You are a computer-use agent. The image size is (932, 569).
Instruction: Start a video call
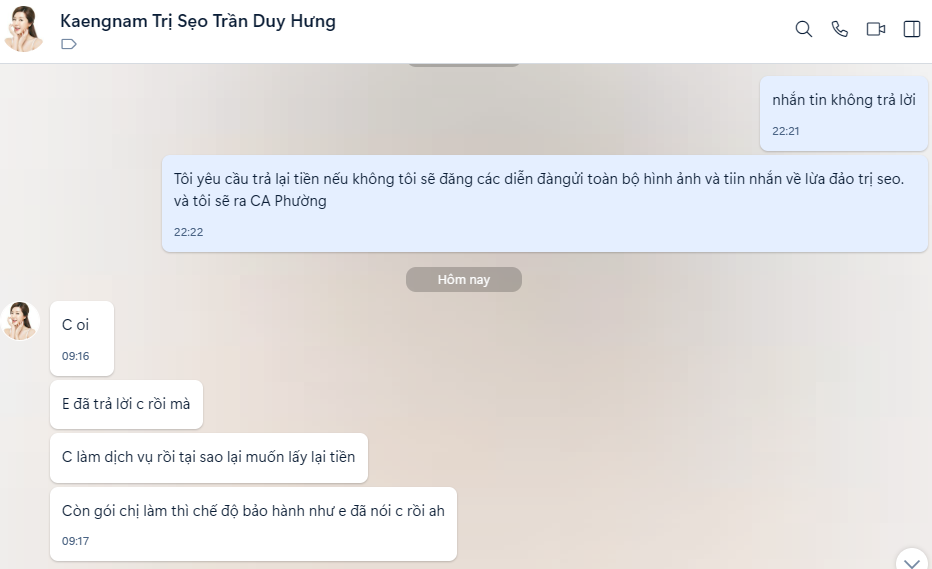[876, 29]
